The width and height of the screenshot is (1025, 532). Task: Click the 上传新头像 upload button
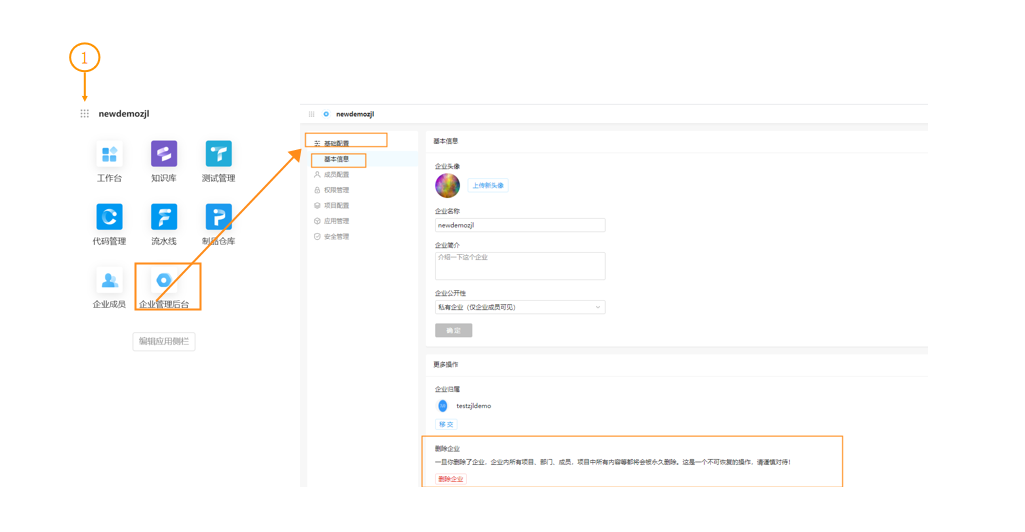pos(488,186)
